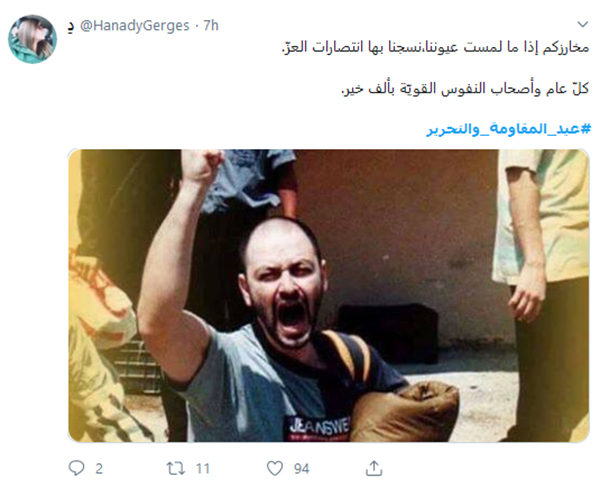600x487 pixels.
Task: Click the second line starting with كلّ عام
Action: pyautogui.click(x=465, y=88)
